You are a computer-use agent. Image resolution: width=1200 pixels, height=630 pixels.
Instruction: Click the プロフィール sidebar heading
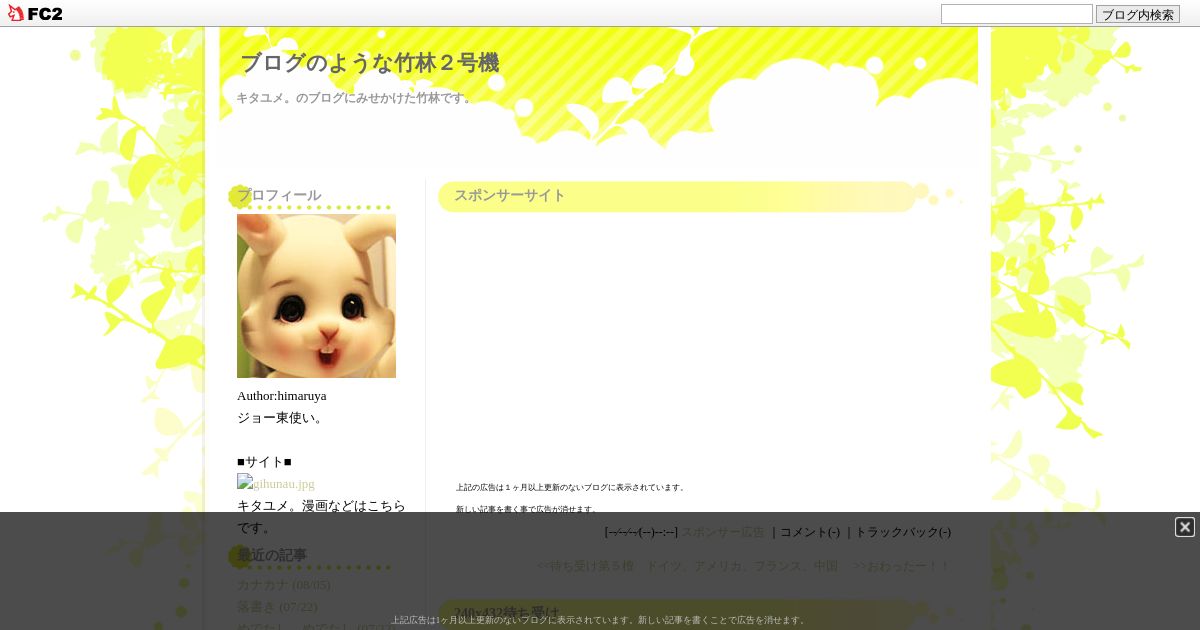coord(279,195)
